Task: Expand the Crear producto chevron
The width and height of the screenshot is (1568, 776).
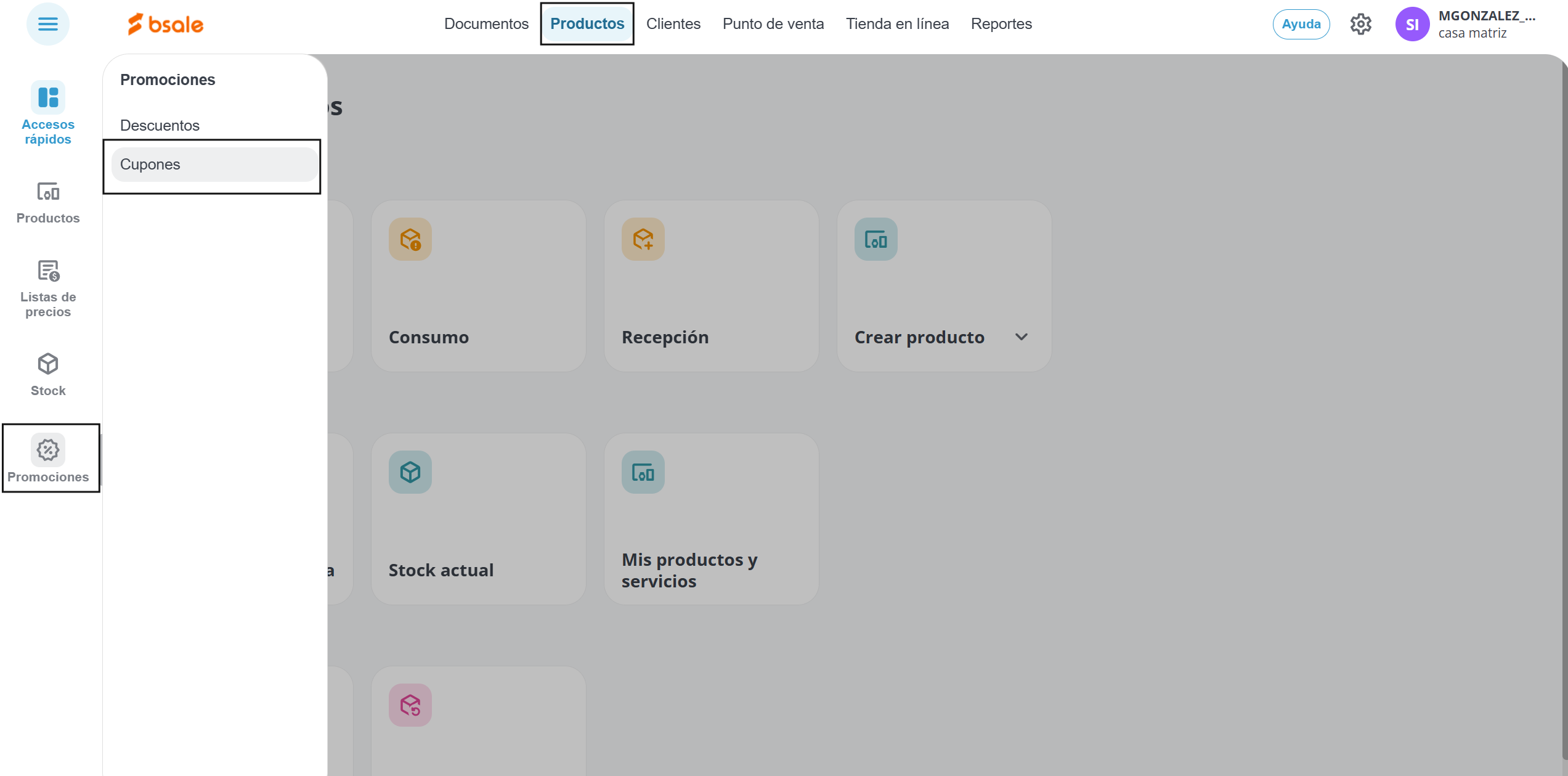Action: [1021, 337]
